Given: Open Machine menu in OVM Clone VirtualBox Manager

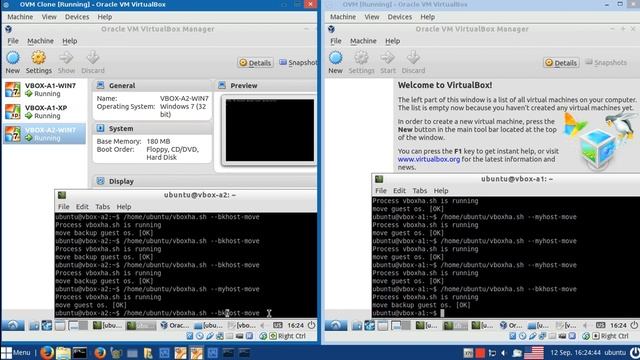Looking at the screenshot, I should click(40, 41).
